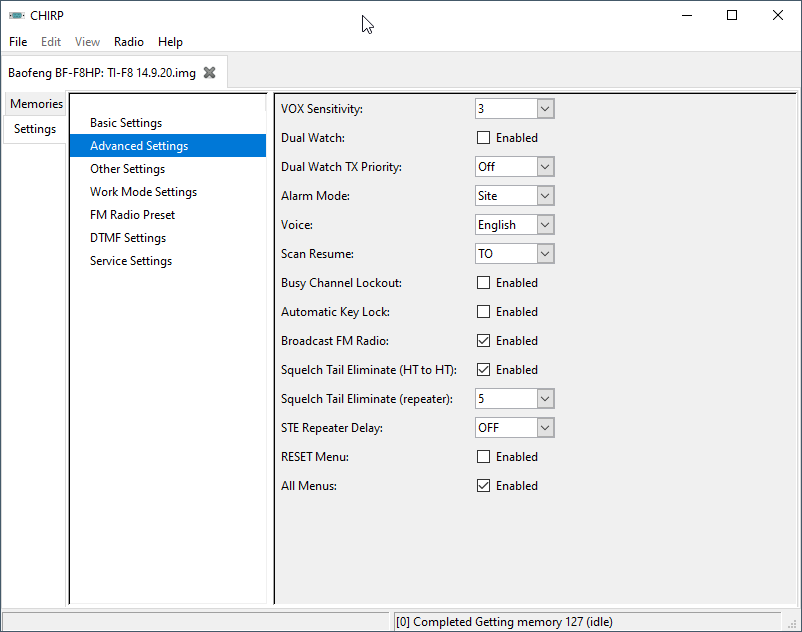802x632 pixels.
Task: Minimize the CHIRP window
Action: (687, 15)
